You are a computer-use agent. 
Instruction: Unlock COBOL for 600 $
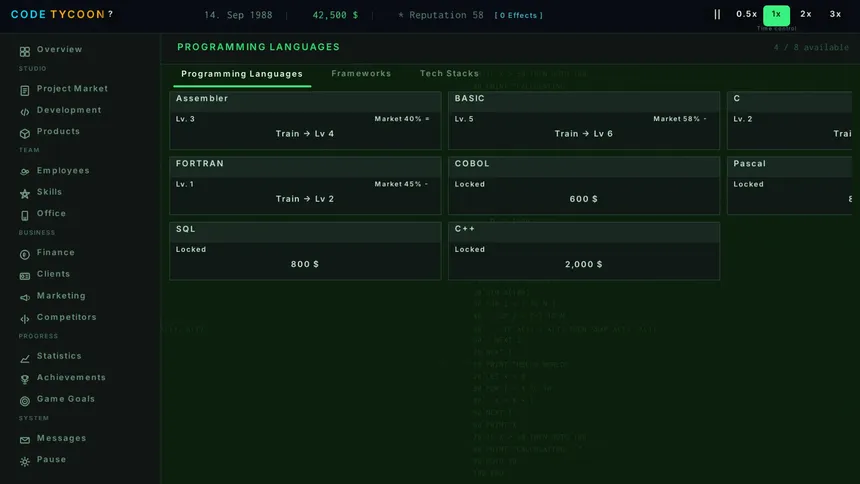pos(584,199)
